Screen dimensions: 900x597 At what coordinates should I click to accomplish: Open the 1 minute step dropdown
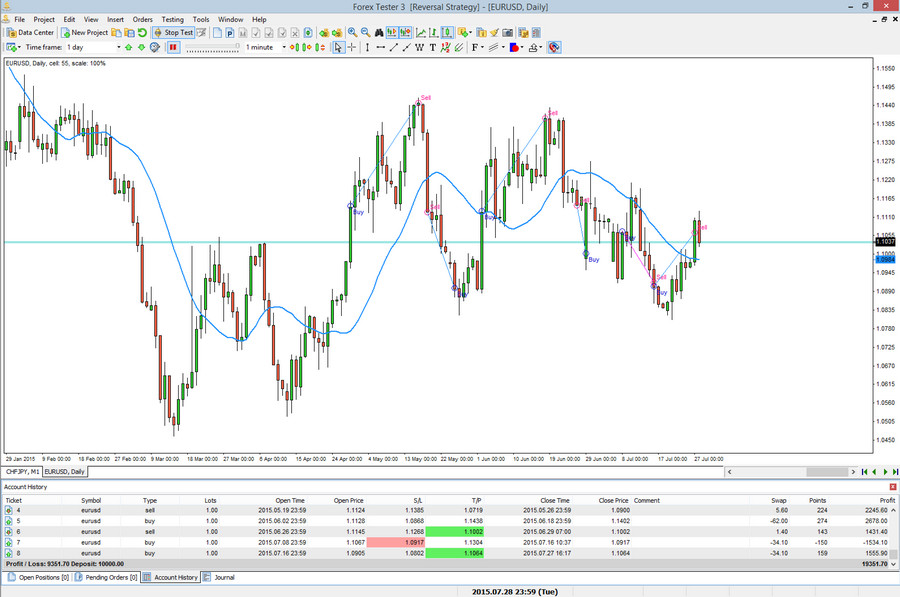click(284, 47)
